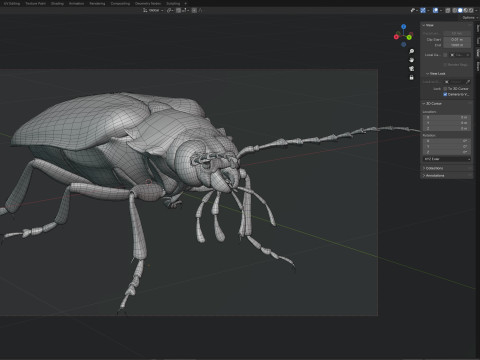Enable the Render Region checkbox
This screenshot has width=480, height=360.
(x=445, y=65)
